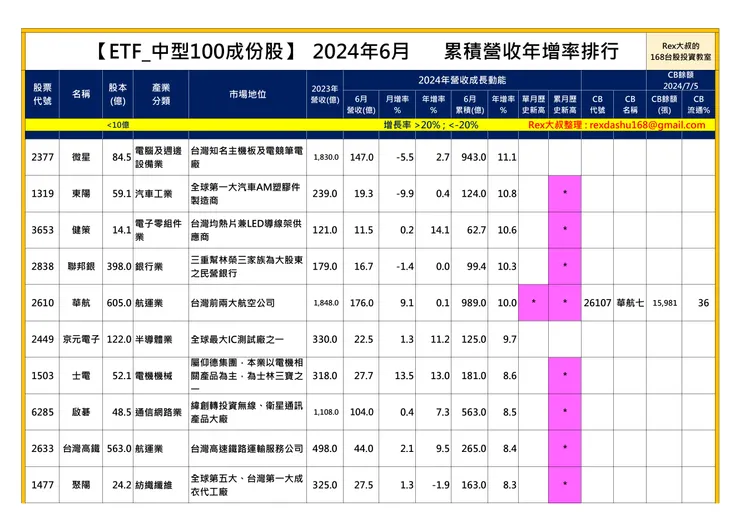Select stock code 2449 cell

coord(42,339)
